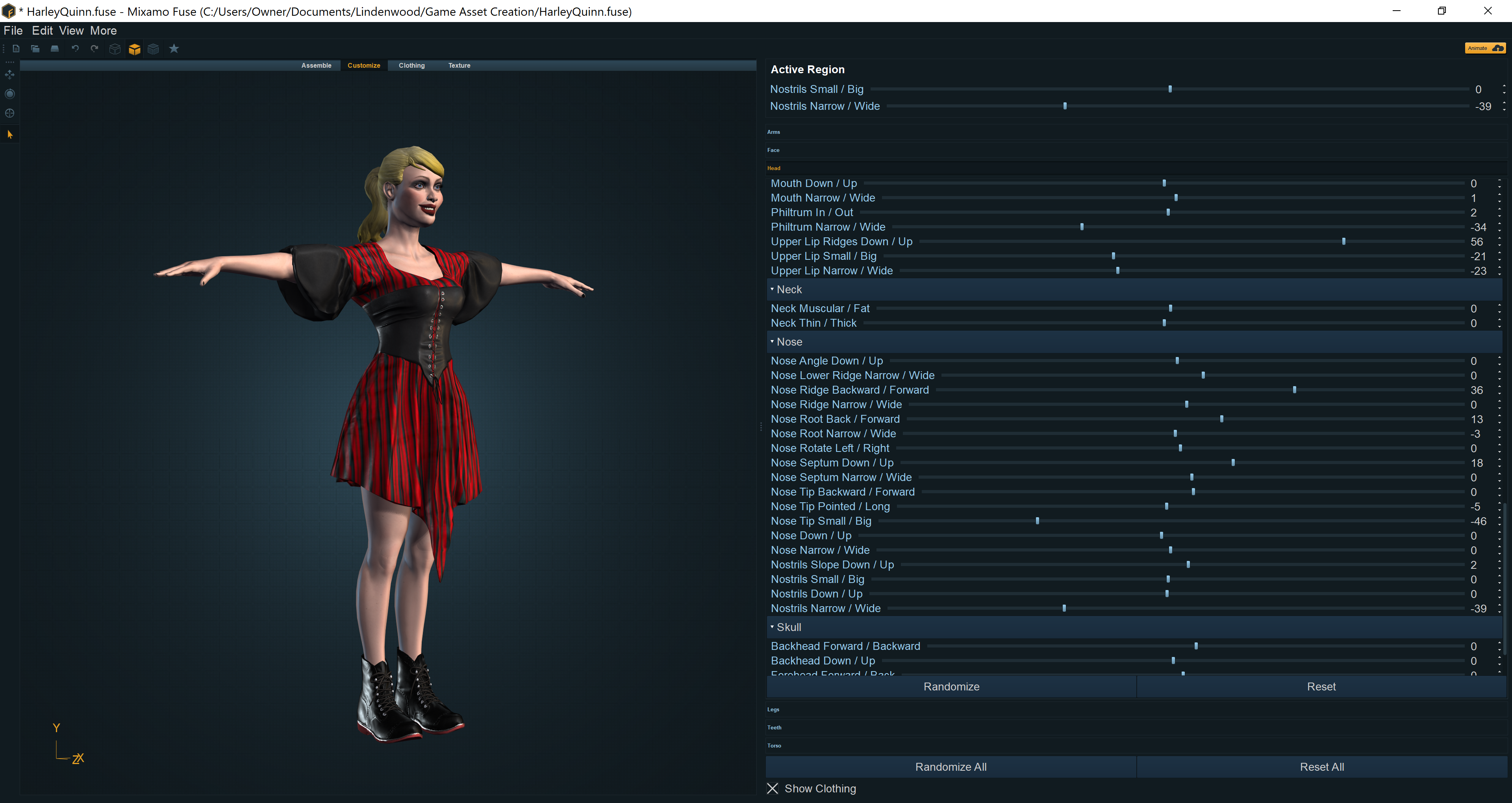Screen dimensions: 1512x803
Task: Click the stepper beside the Active Region Nostrils Small / Big value
Action: [x=1504, y=89]
